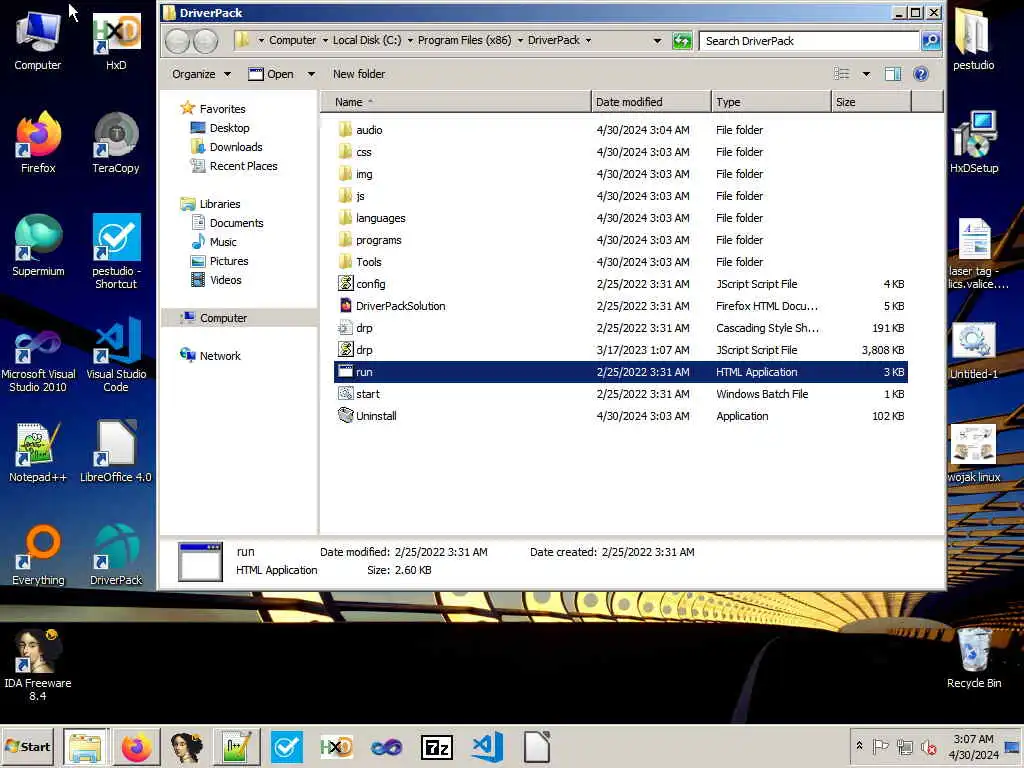Screen dimensions: 1024x768
Task: Click the change view icon
Action: coord(842,74)
